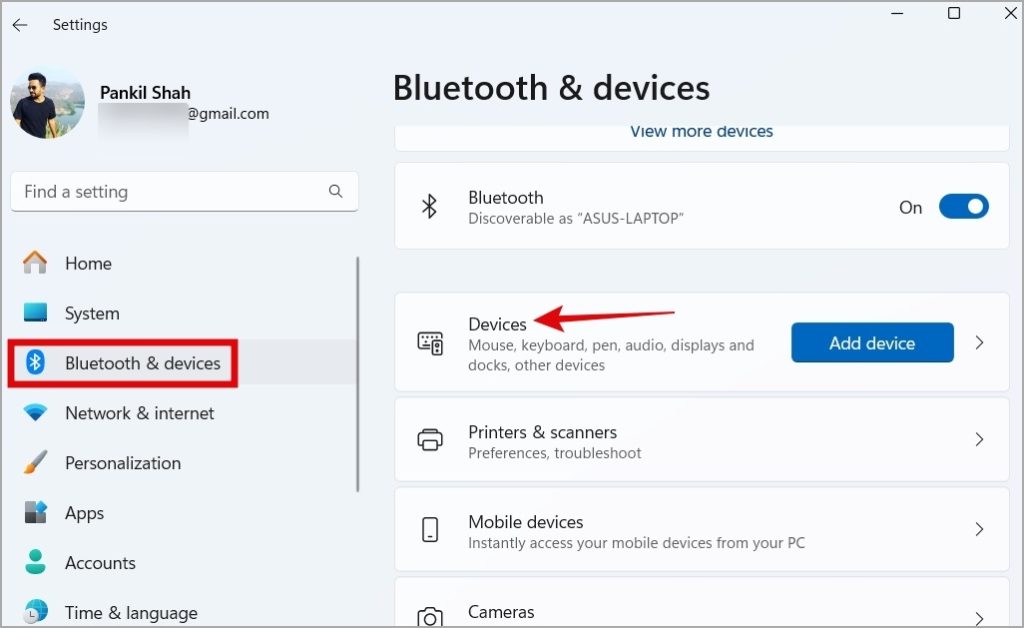Turn off the Bluetooth toggle switch

963,207
